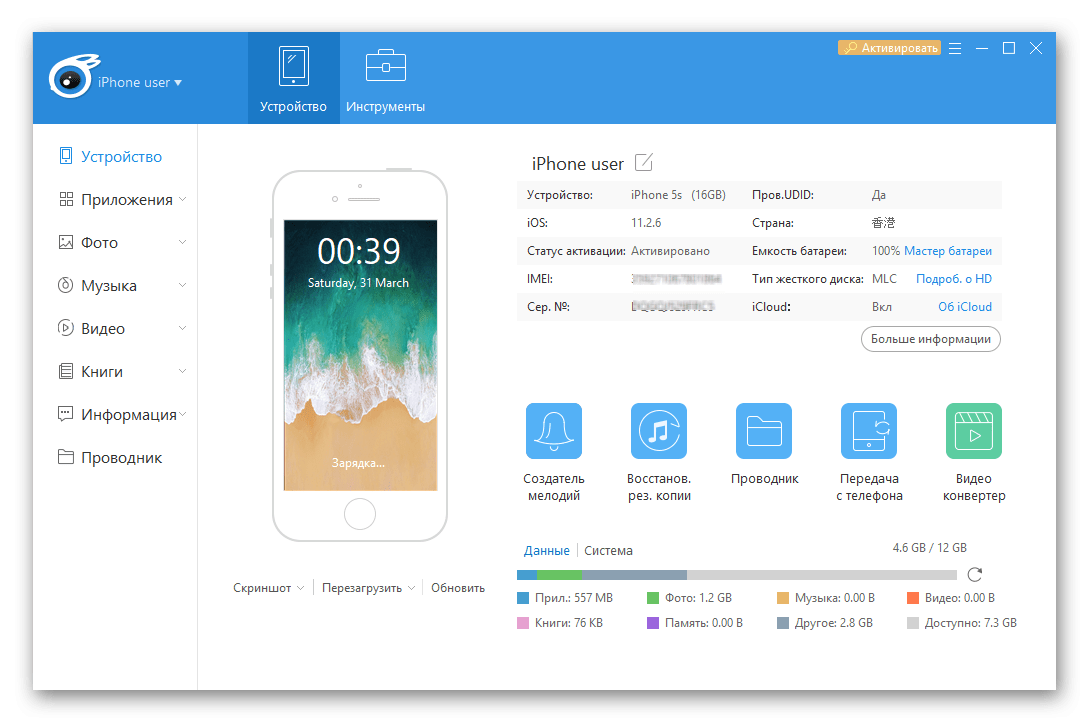Open the Об iCloud link

(964, 307)
